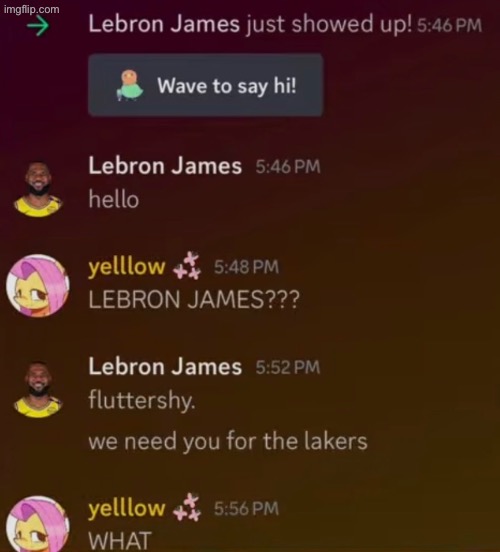Click the pink flower badge next to yelllow at 5:56 PM
Screen dimensions: 500x552
click(187, 507)
